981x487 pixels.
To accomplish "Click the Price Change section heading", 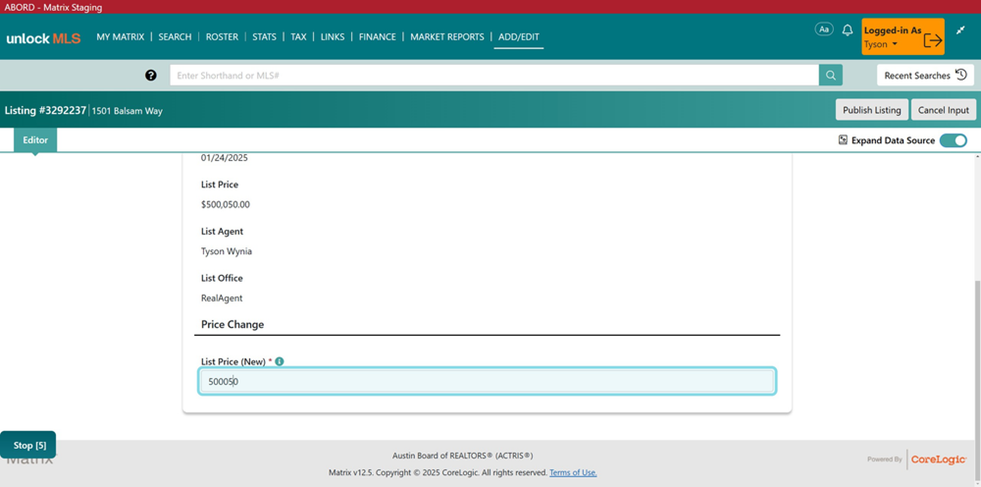I will coord(232,325).
